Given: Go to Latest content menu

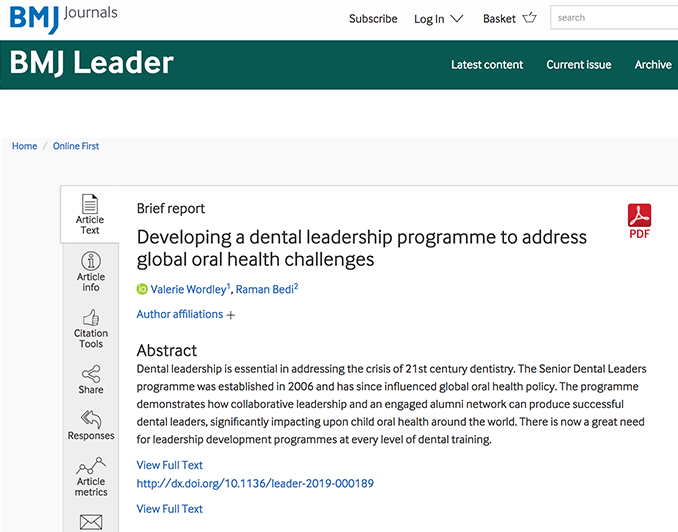Looking at the screenshot, I should click(487, 65).
